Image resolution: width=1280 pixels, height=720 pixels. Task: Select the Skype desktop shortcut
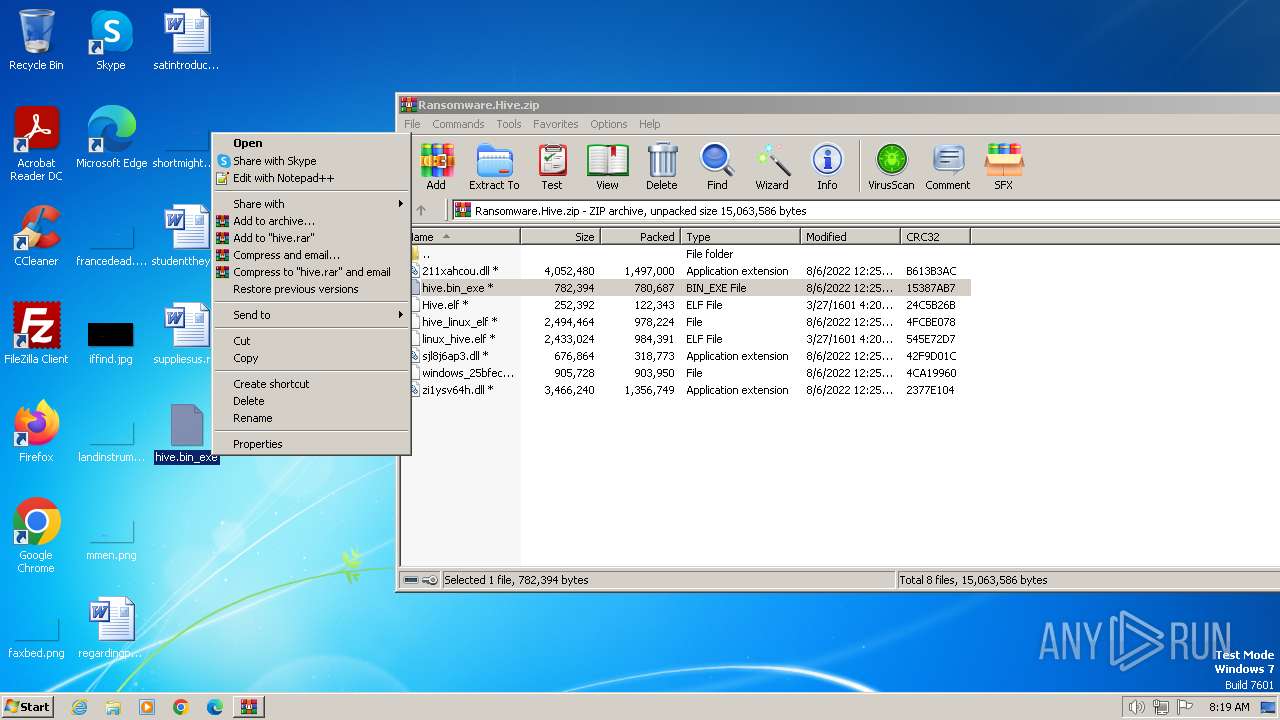click(111, 40)
